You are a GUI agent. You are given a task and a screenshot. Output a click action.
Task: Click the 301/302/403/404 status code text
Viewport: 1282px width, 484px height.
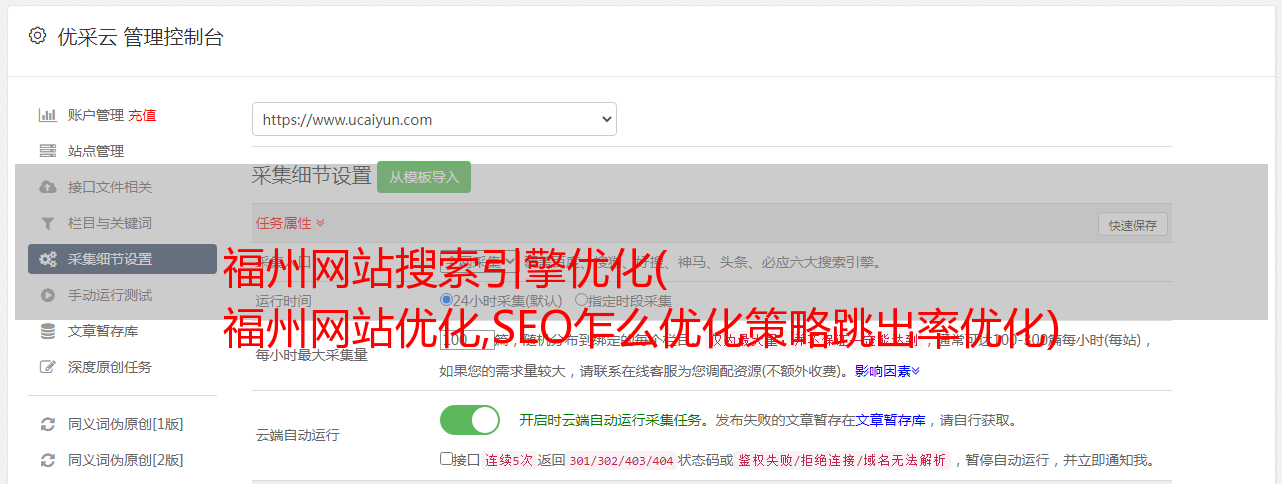click(x=621, y=461)
